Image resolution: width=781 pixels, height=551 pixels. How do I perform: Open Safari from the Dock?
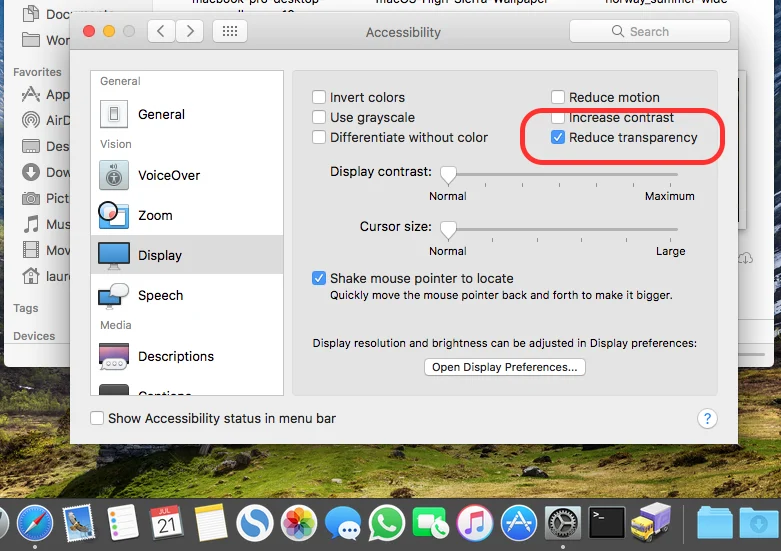[34, 523]
